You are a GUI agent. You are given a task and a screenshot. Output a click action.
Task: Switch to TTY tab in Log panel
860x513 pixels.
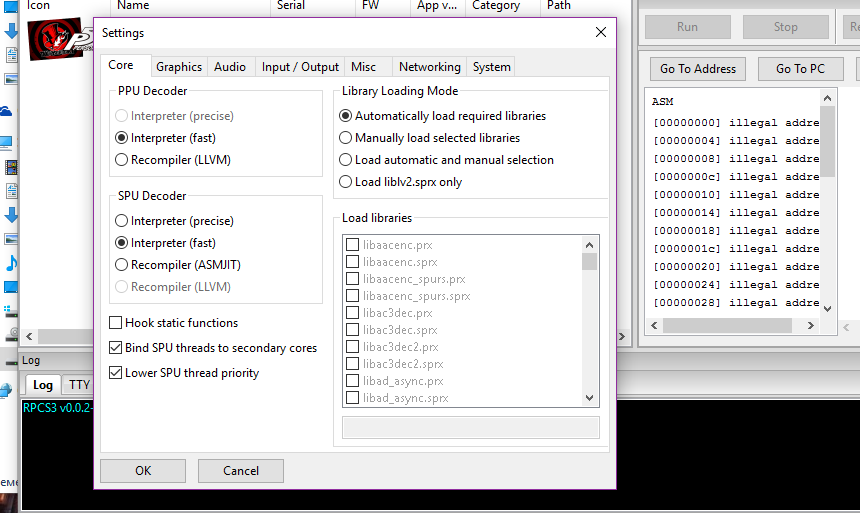coord(78,385)
